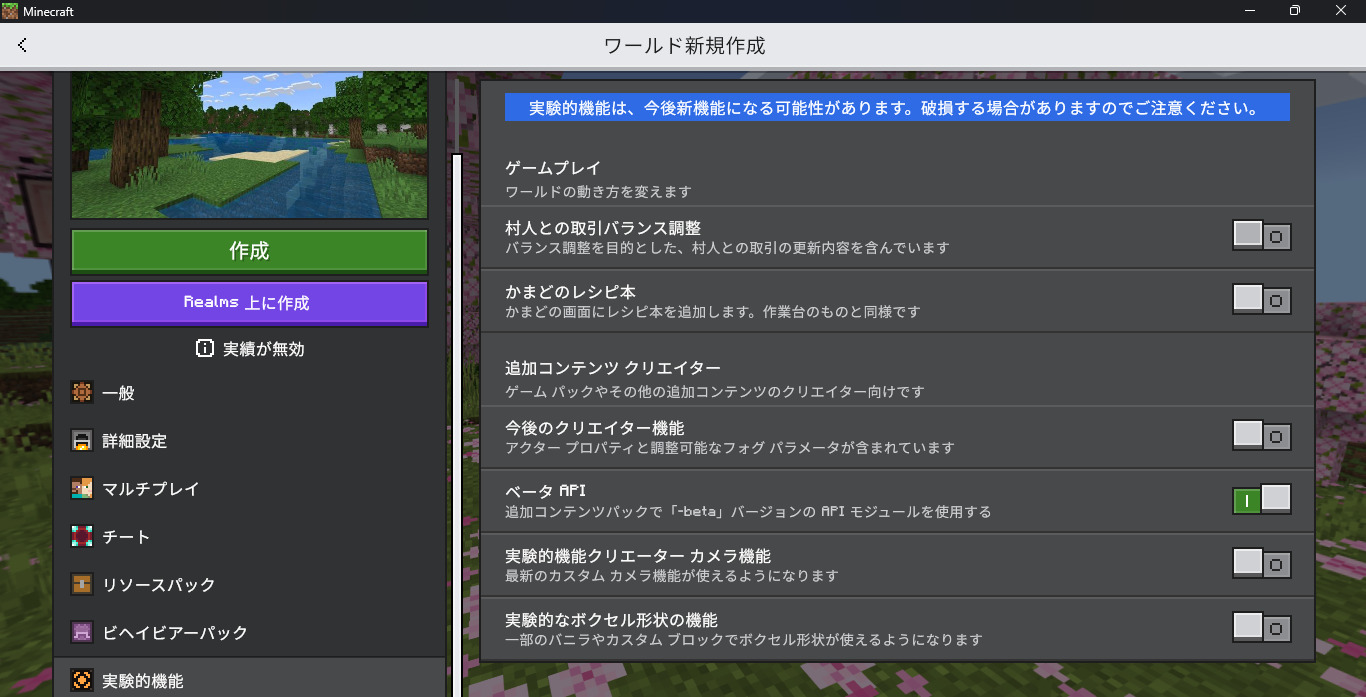Open the マルチプレイ settings tab
This screenshot has width=1366, height=697.
(x=151, y=489)
